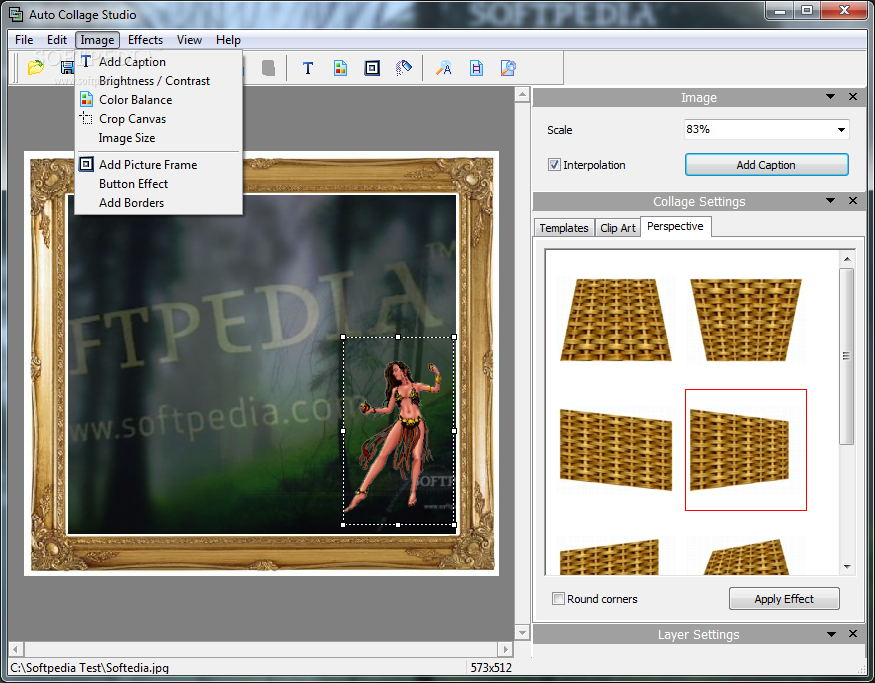The width and height of the screenshot is (875, 683).
Task: Enable the Round corners checkbox
Action: click(558, 599)
